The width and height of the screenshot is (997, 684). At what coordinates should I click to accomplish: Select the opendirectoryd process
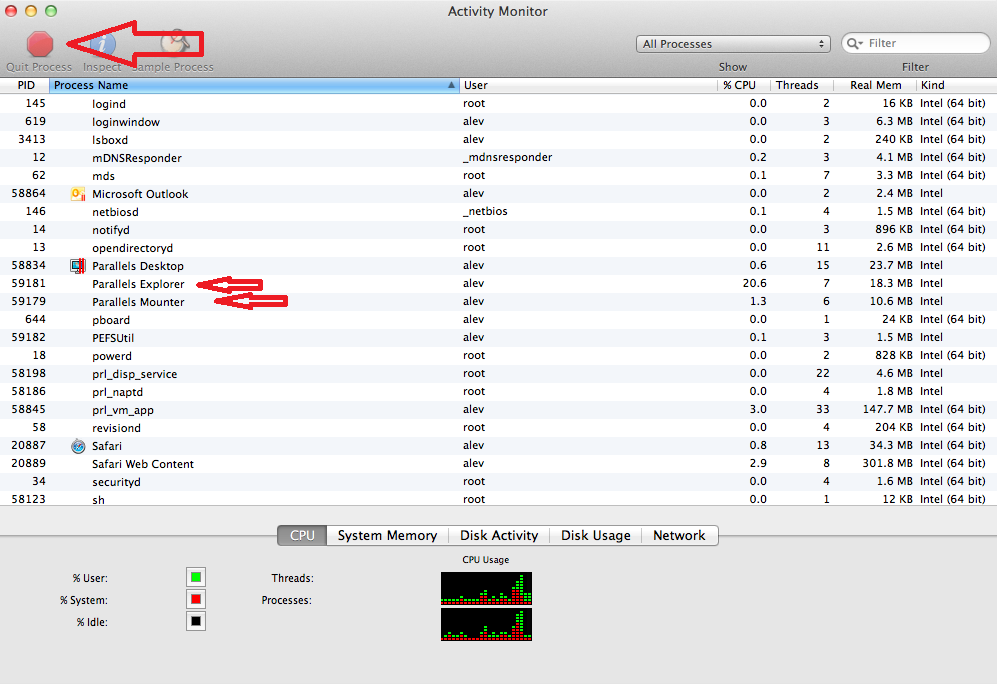pos(132,248)
